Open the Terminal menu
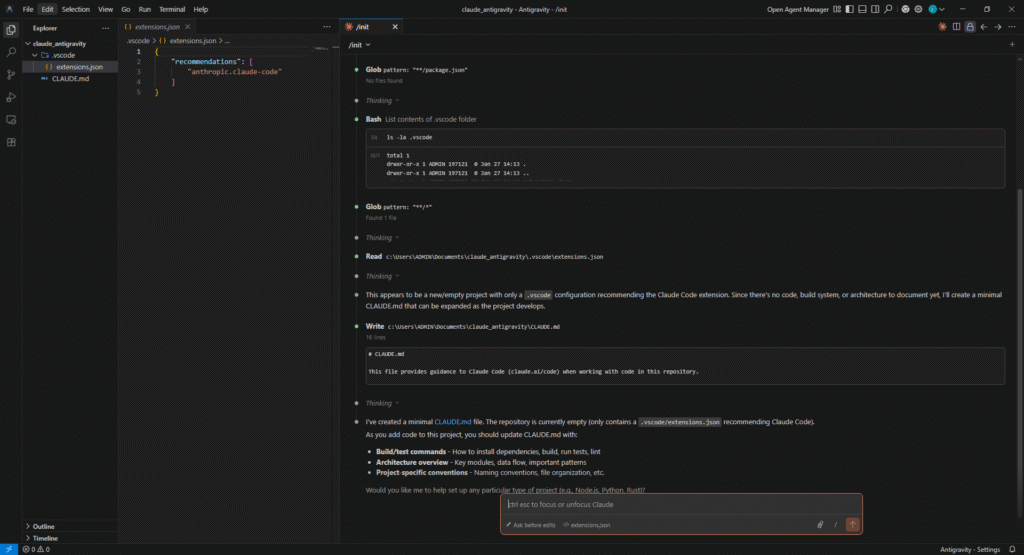The width and height of the screenshot is (1024, 555). [172, 9]
